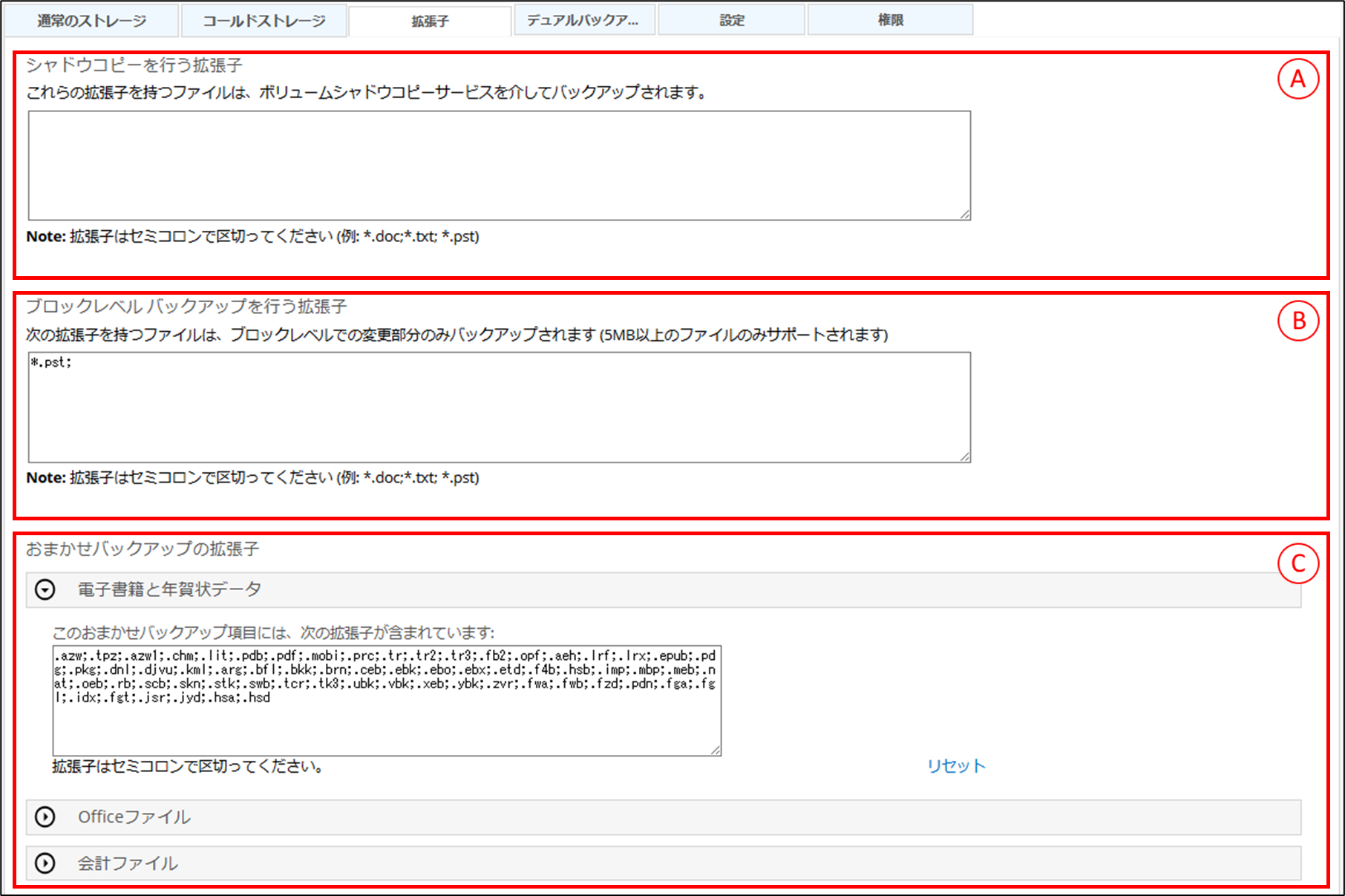
Task: Click the リセット link
Action: click(x=956, y=766)
